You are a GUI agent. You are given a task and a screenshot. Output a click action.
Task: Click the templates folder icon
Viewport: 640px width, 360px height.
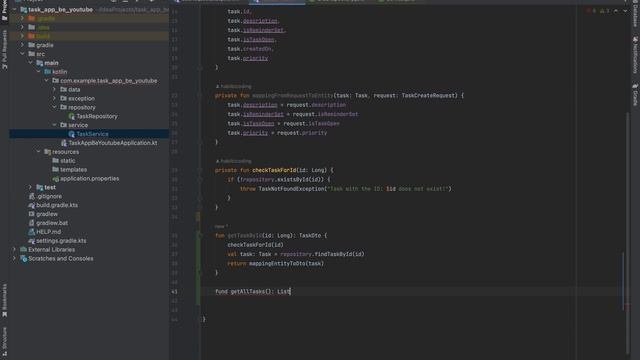56,170
